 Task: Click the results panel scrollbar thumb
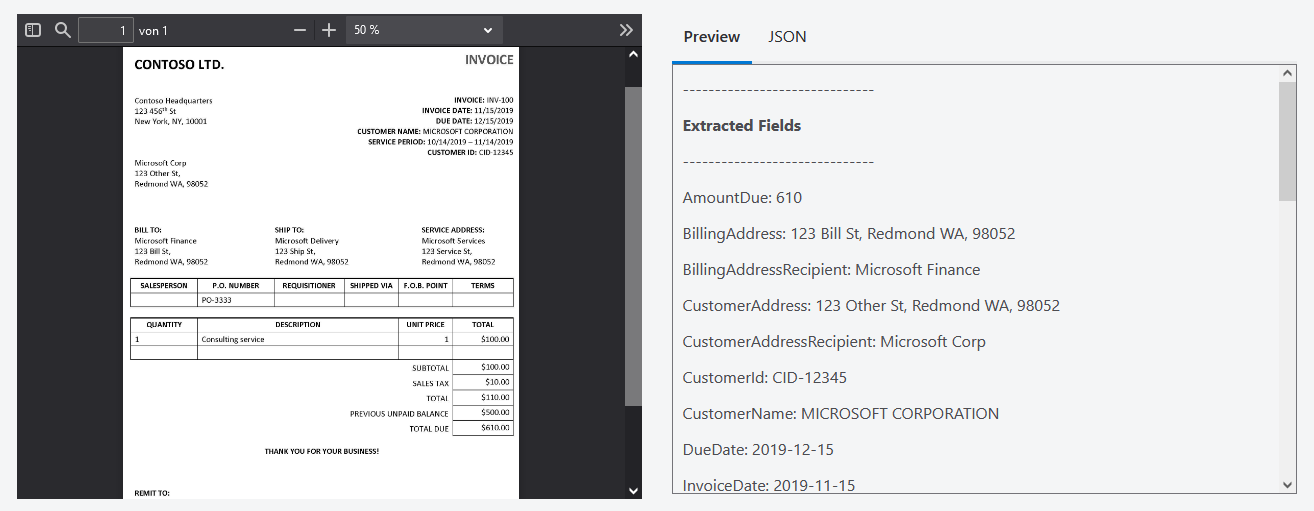click(1288, 141)
